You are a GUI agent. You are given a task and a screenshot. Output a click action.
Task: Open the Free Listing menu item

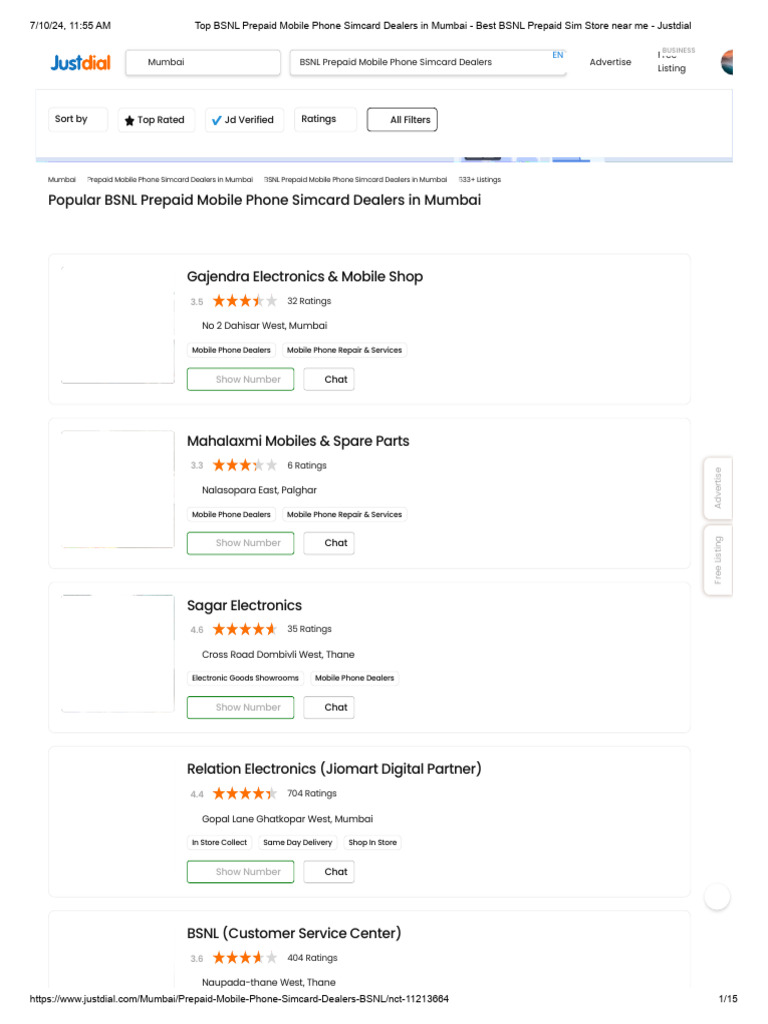(x=673, y=62)
